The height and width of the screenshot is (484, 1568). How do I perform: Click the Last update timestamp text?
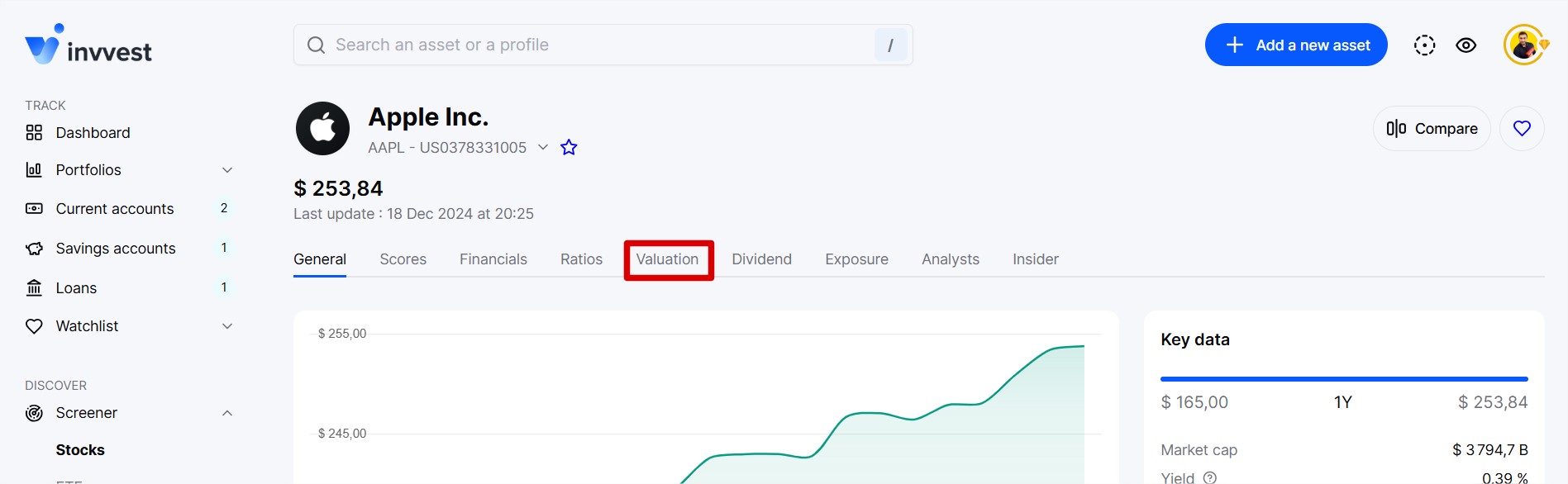413,214
